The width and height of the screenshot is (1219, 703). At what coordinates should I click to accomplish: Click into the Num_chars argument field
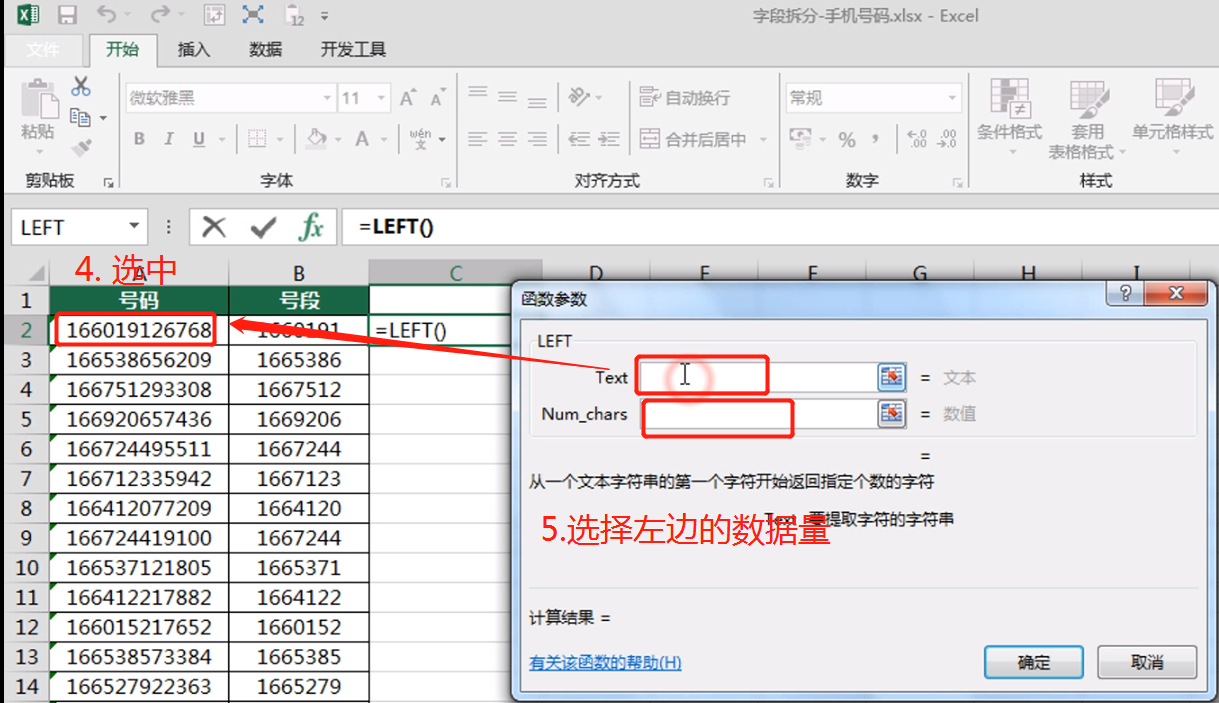tap(756, 413)
